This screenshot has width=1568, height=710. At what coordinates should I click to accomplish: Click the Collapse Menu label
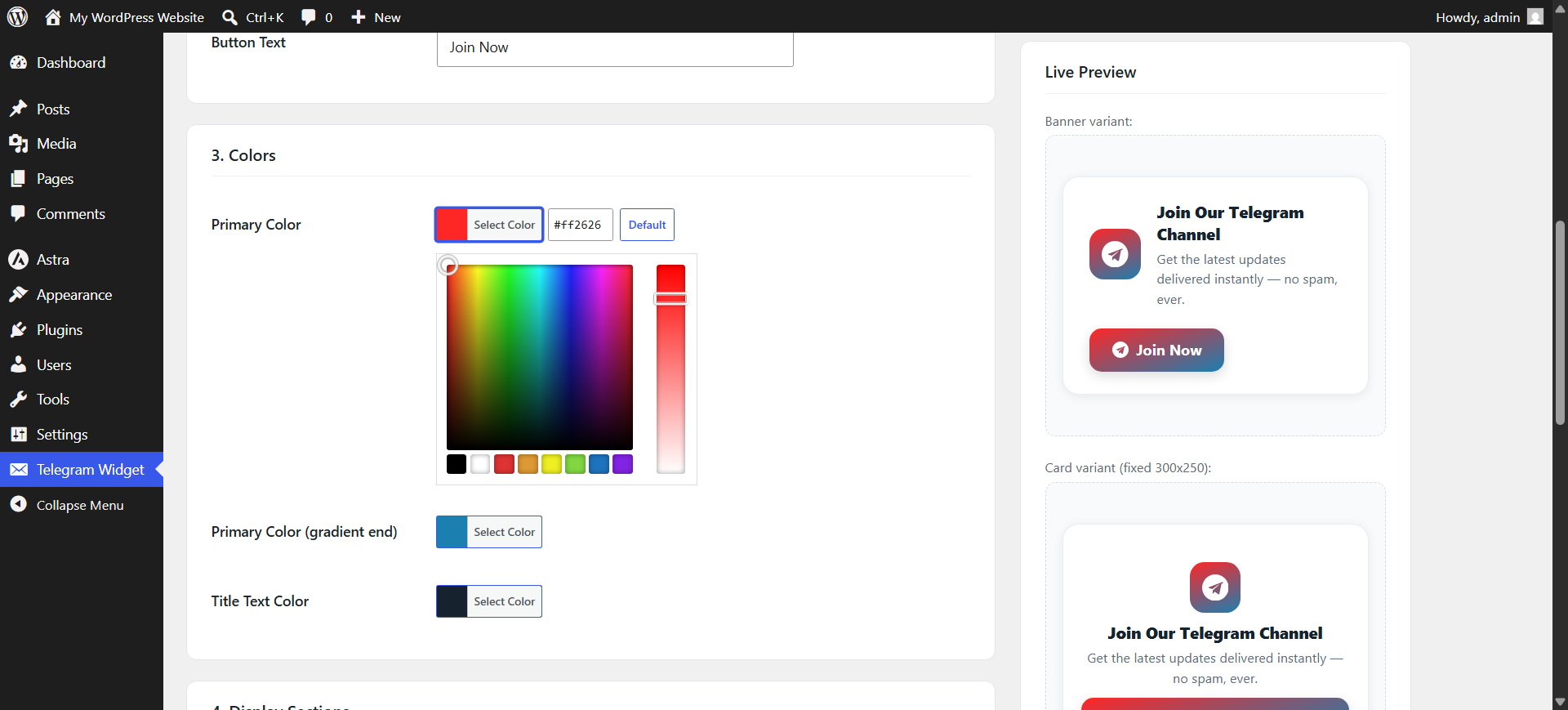(x=80, y=505)
